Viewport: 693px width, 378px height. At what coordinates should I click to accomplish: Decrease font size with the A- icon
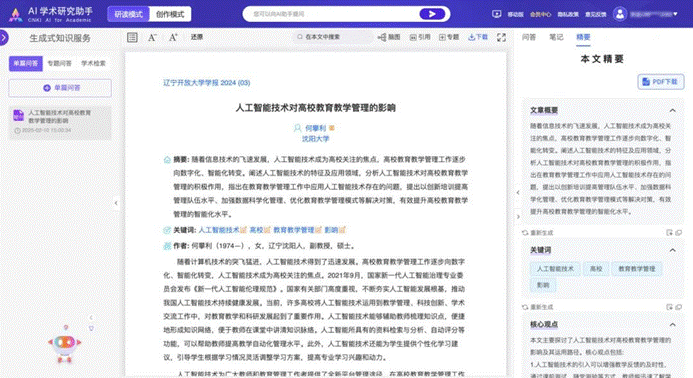152,38
